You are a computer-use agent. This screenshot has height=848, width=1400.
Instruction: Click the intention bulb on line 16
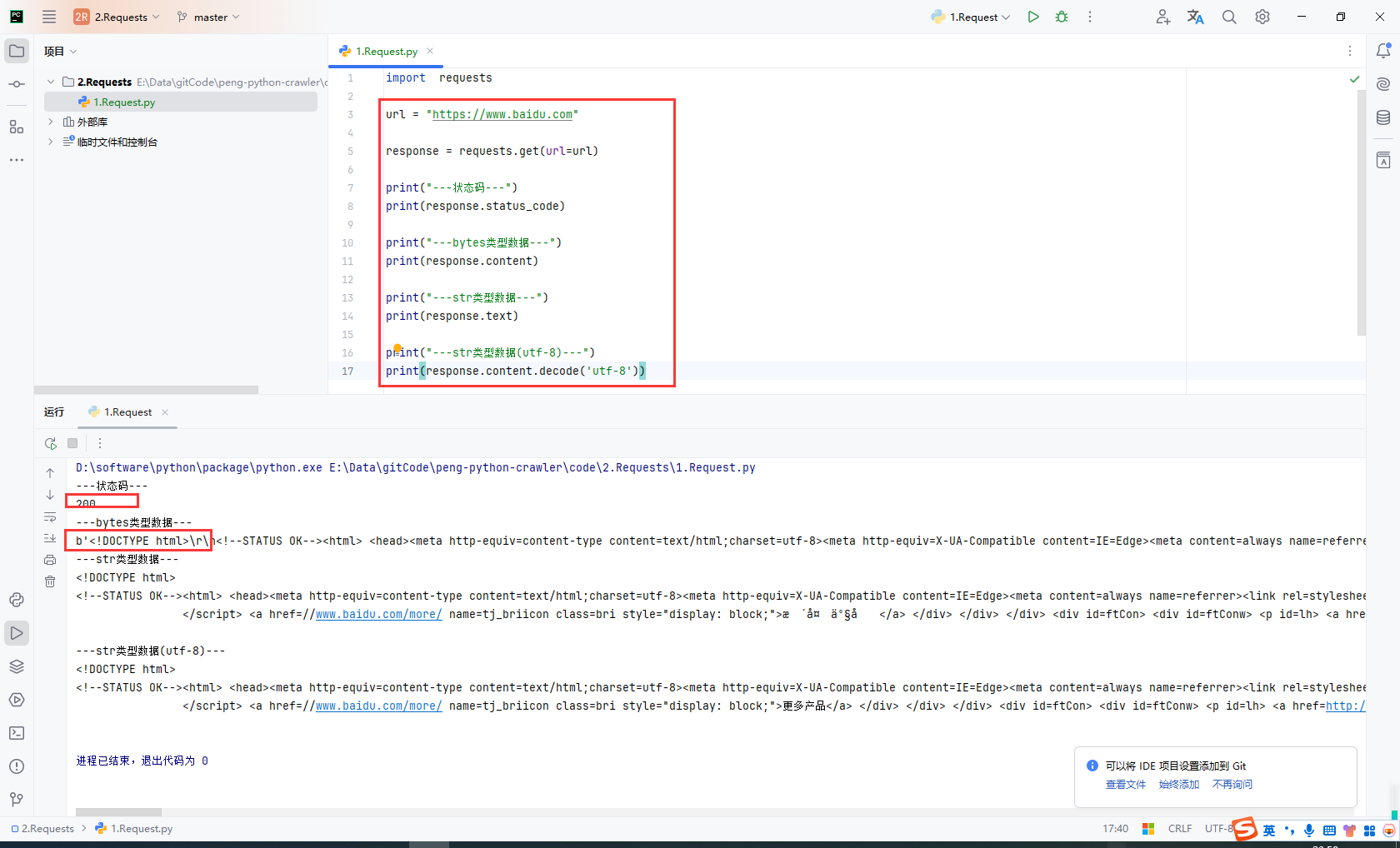tap(397, 349)
